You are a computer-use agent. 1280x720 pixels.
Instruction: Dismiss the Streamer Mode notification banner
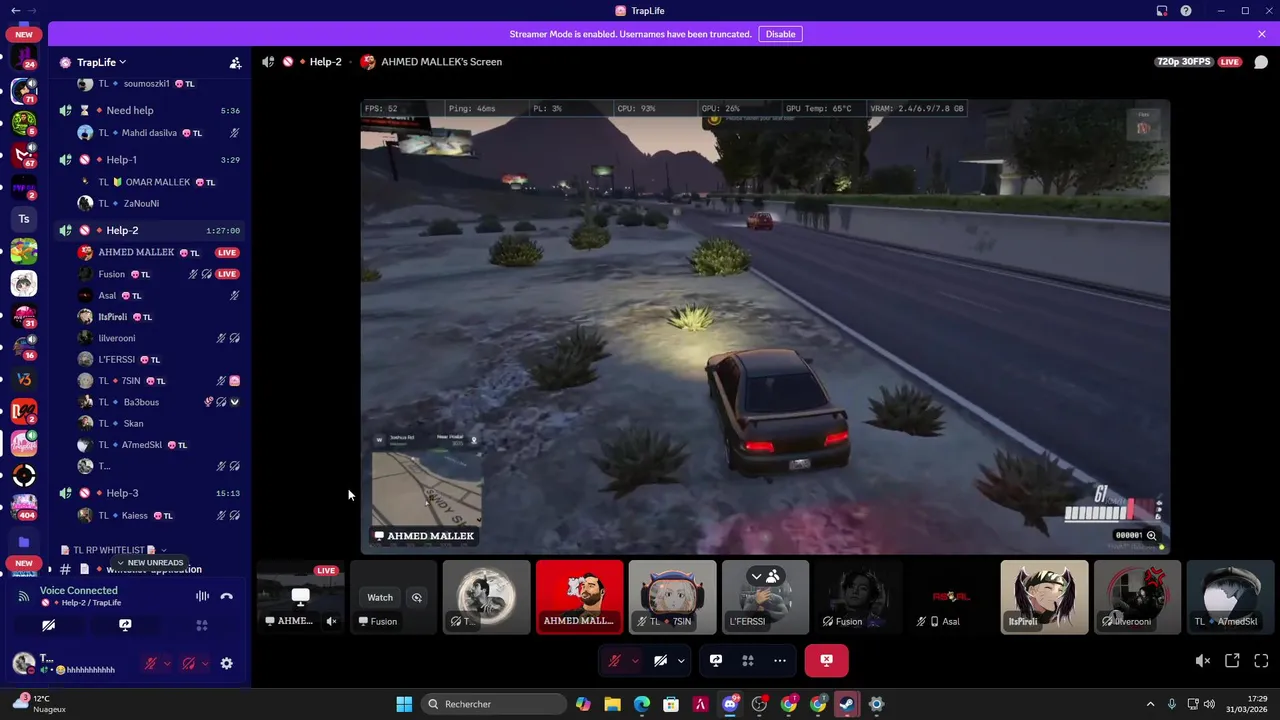pos(1262,34)
